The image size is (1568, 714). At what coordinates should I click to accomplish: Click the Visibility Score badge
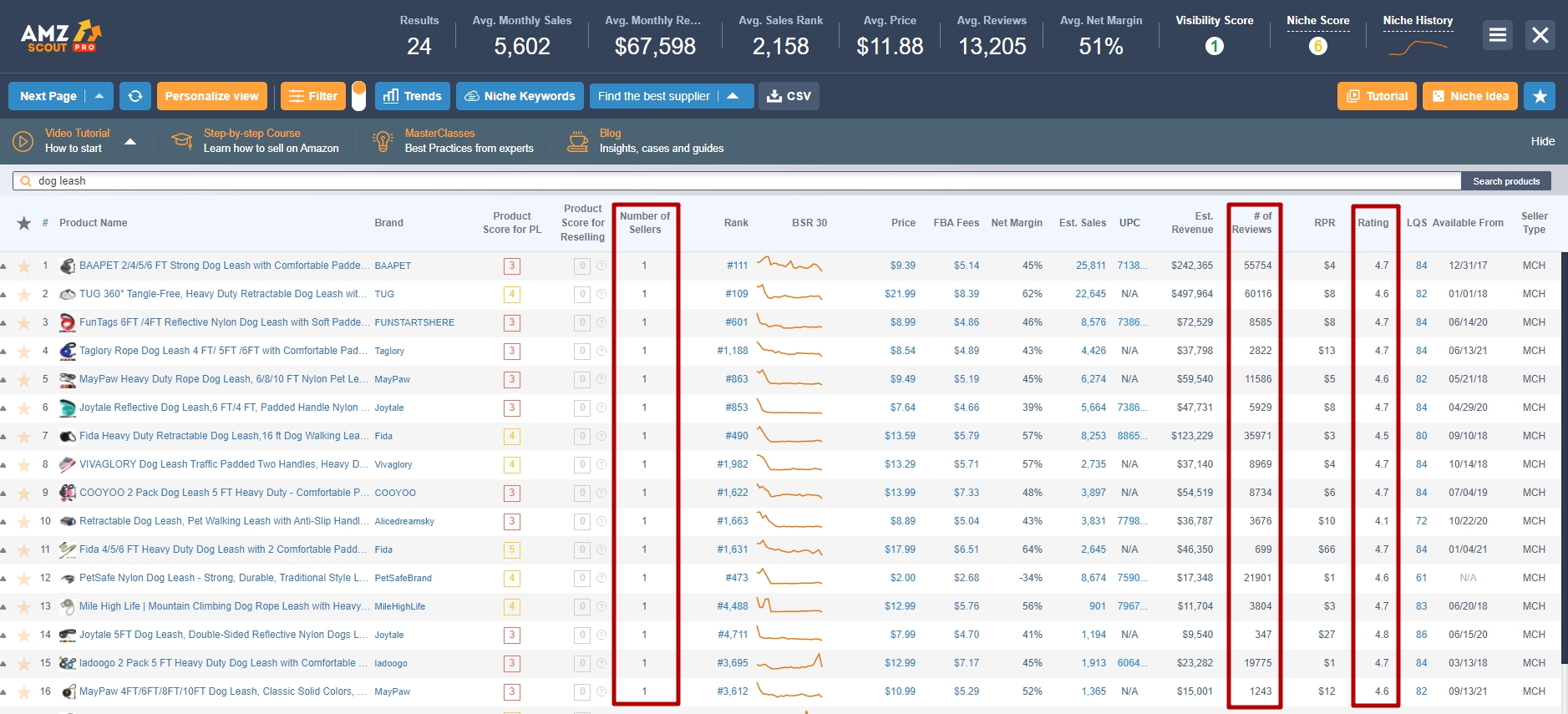click(1215, 46)
